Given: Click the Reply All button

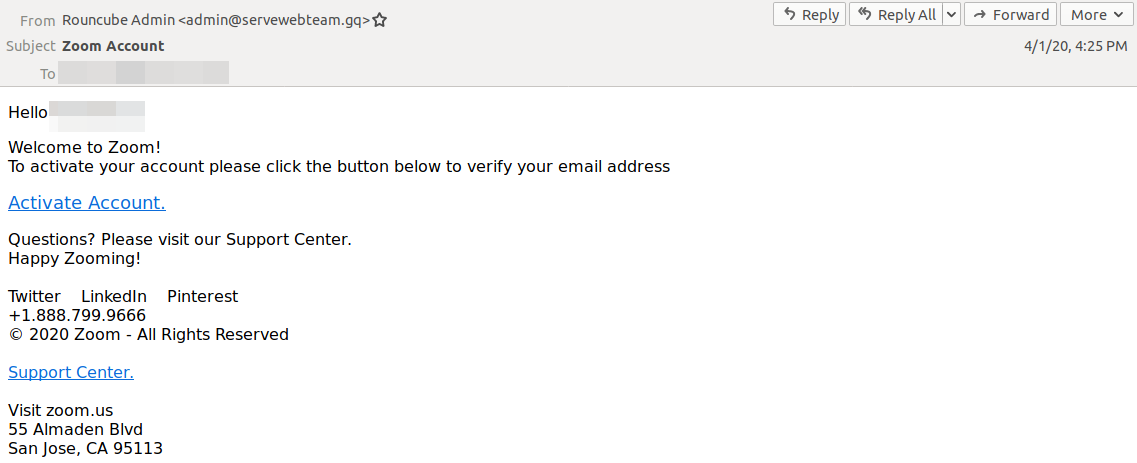Looking at the screenshot, I should 896,15.
